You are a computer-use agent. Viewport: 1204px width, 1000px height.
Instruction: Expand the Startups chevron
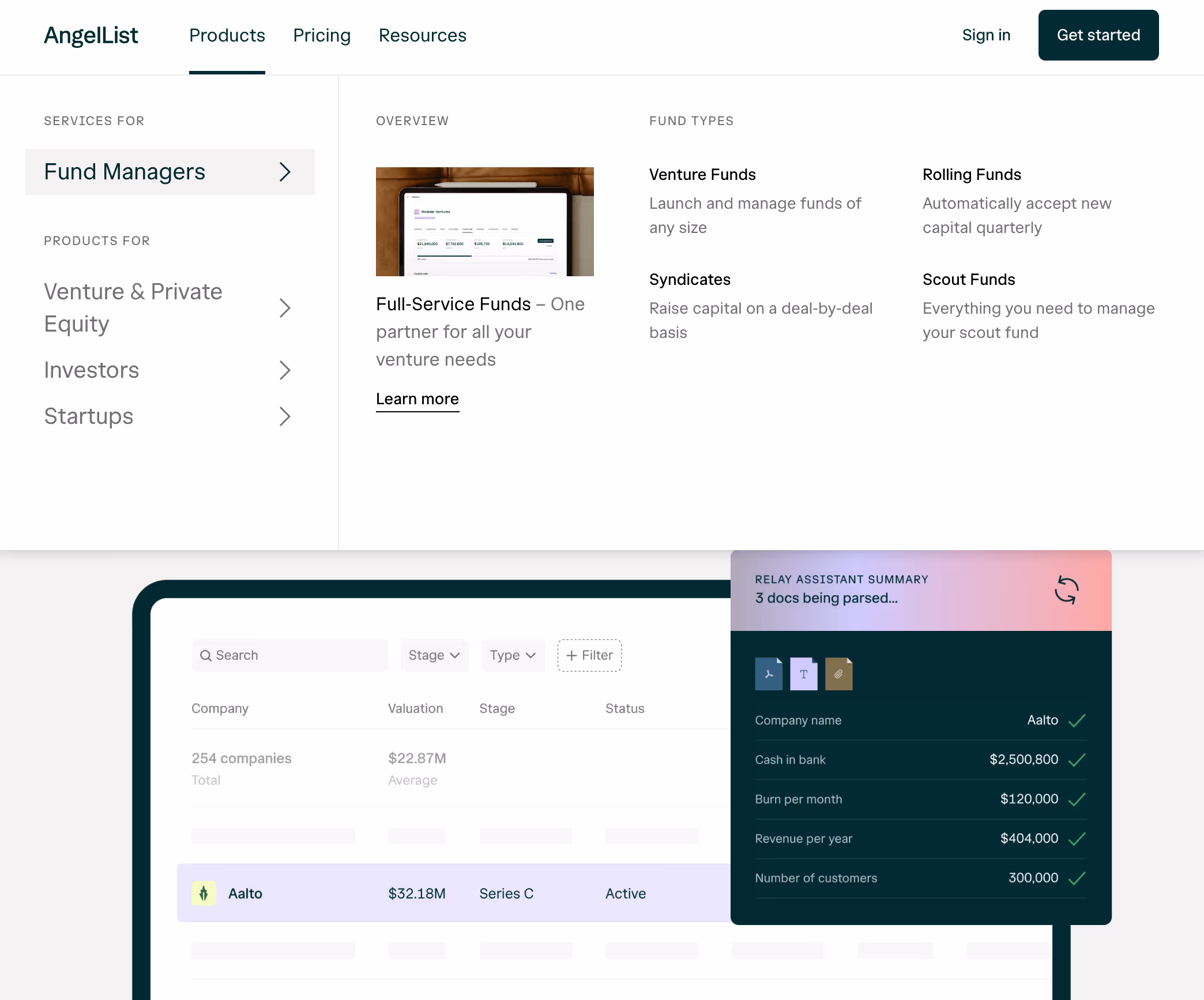pos(285,416)
